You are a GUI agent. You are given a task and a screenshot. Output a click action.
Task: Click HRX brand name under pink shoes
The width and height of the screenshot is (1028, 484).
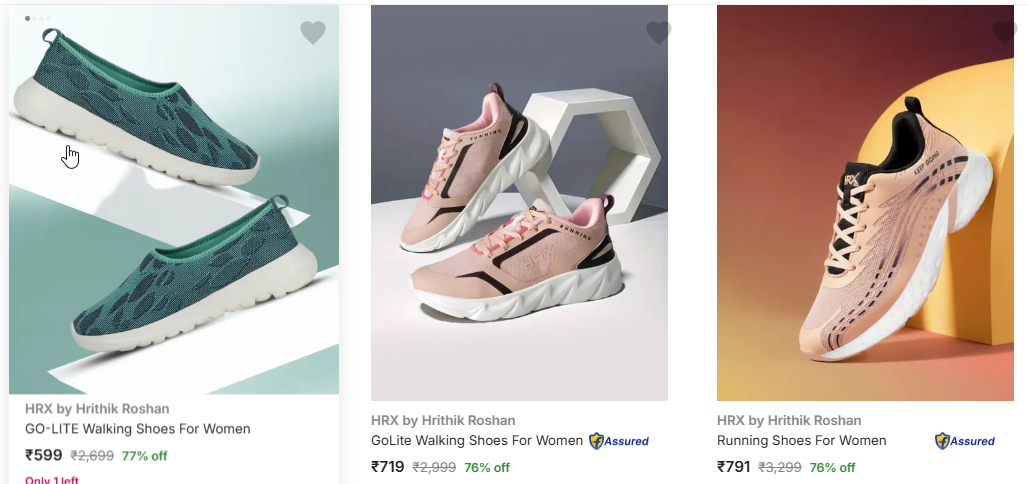pyautogui.click(x=443, y=420)
